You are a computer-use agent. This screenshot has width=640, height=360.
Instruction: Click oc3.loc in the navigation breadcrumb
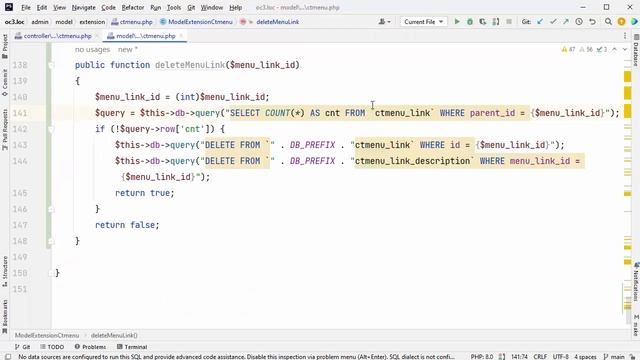pyautogui.click(x=14, y=22)
